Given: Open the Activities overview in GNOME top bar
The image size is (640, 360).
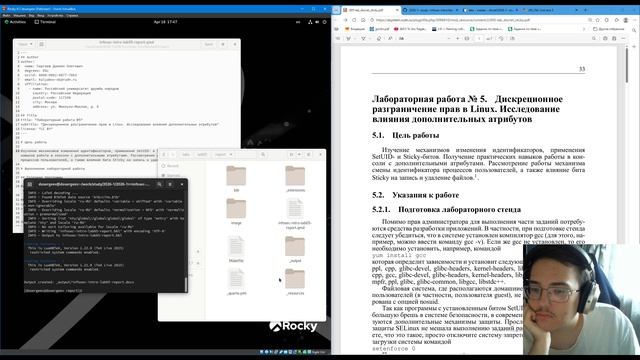Looking at the screenshot, I should [16, 22].
